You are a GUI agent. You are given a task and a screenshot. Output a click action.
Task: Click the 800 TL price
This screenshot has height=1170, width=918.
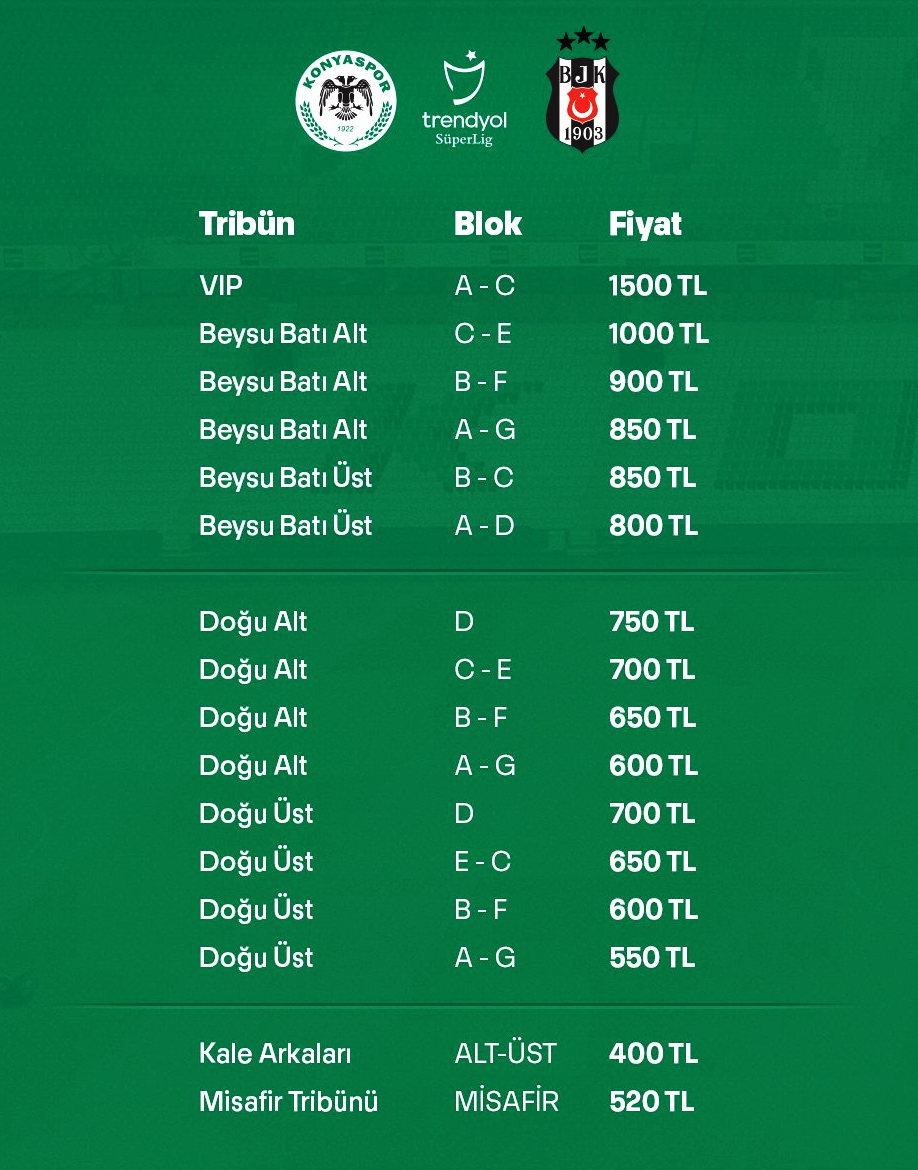point(653,526)
